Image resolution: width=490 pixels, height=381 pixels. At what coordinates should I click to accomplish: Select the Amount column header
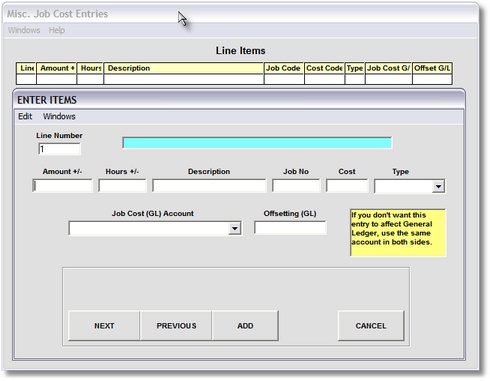click(57, 68)
